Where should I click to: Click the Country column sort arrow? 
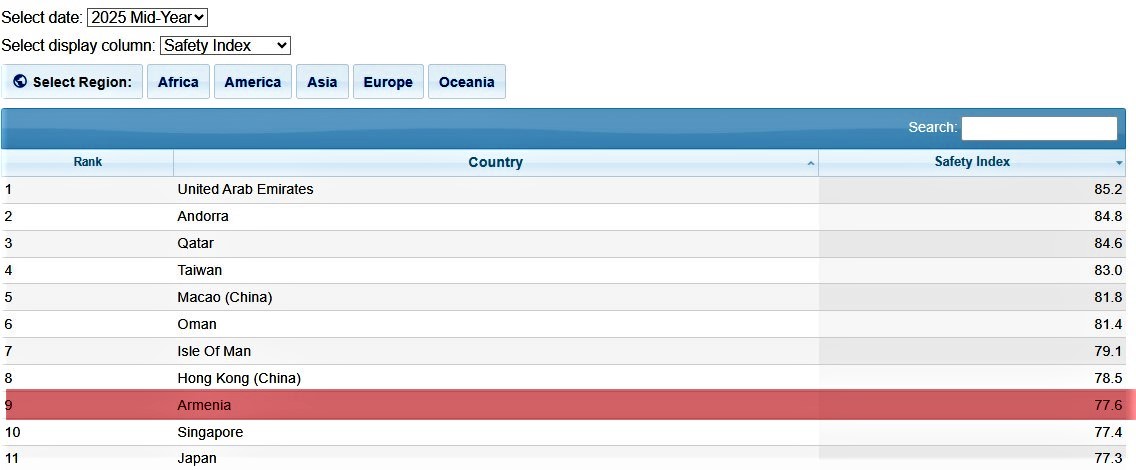[x=810, y=163]
